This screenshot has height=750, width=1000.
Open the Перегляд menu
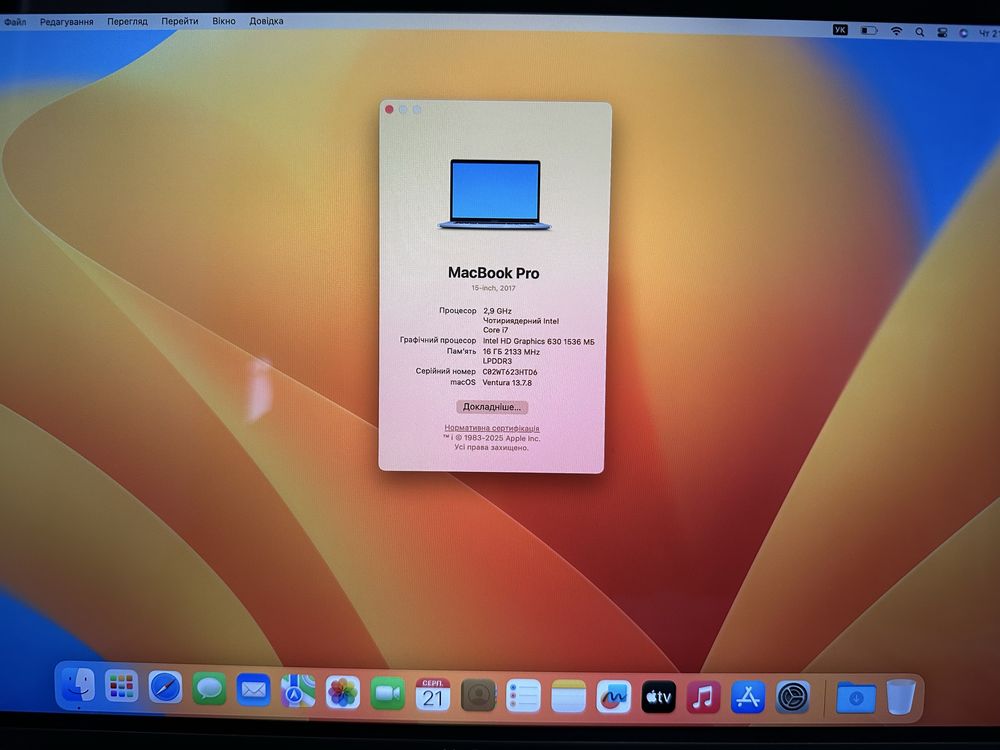(127, 21)
